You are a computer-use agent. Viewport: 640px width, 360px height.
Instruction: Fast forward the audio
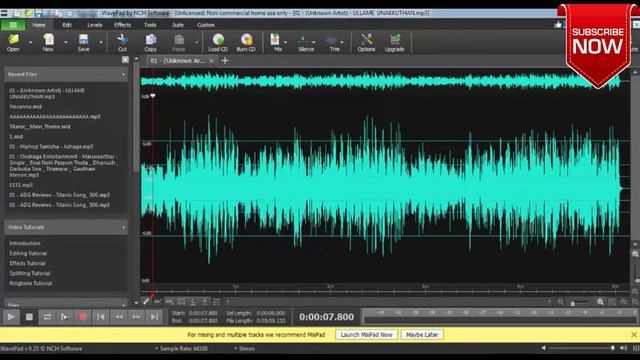pyautogui.click(x=136, y=317)
